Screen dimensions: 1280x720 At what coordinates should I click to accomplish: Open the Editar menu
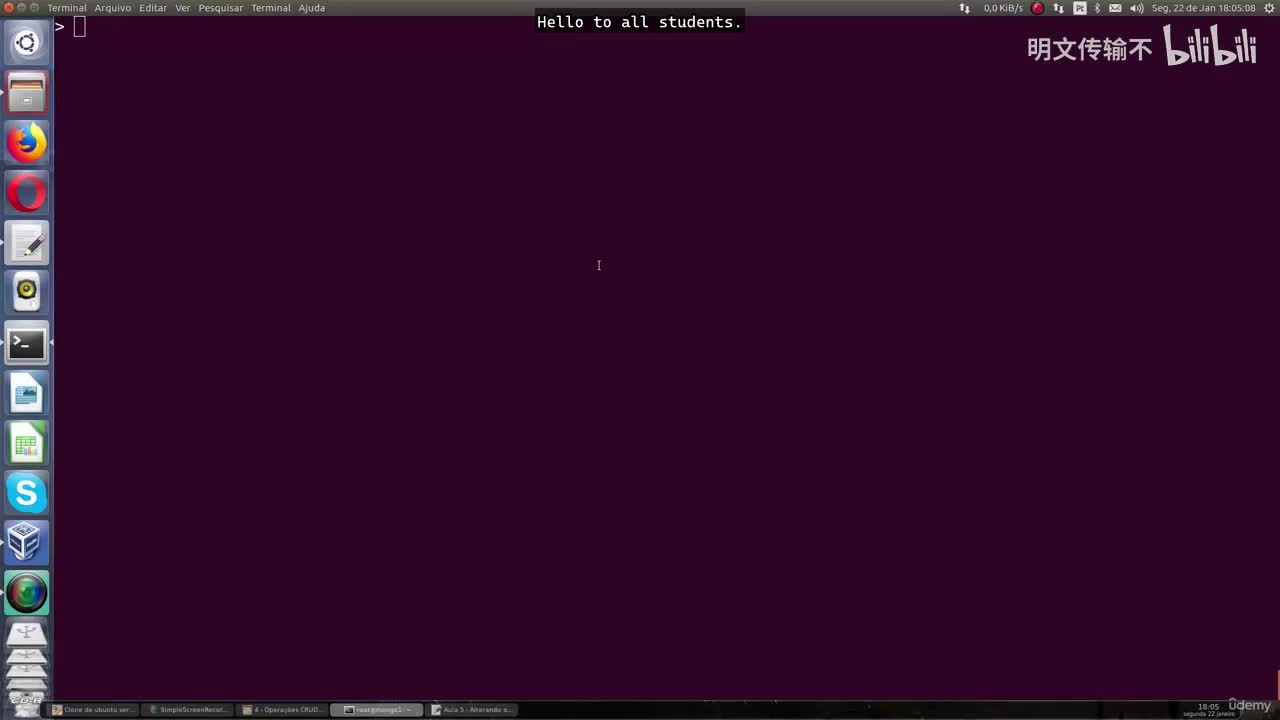pos(153,8)
